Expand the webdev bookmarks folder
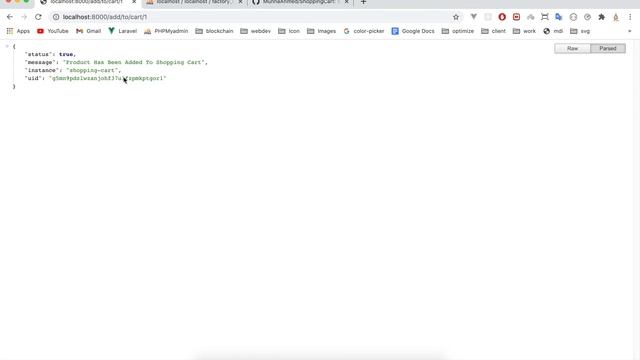This screenshot has width=640, height=360. pyautogui.click(x=256, y=31)
